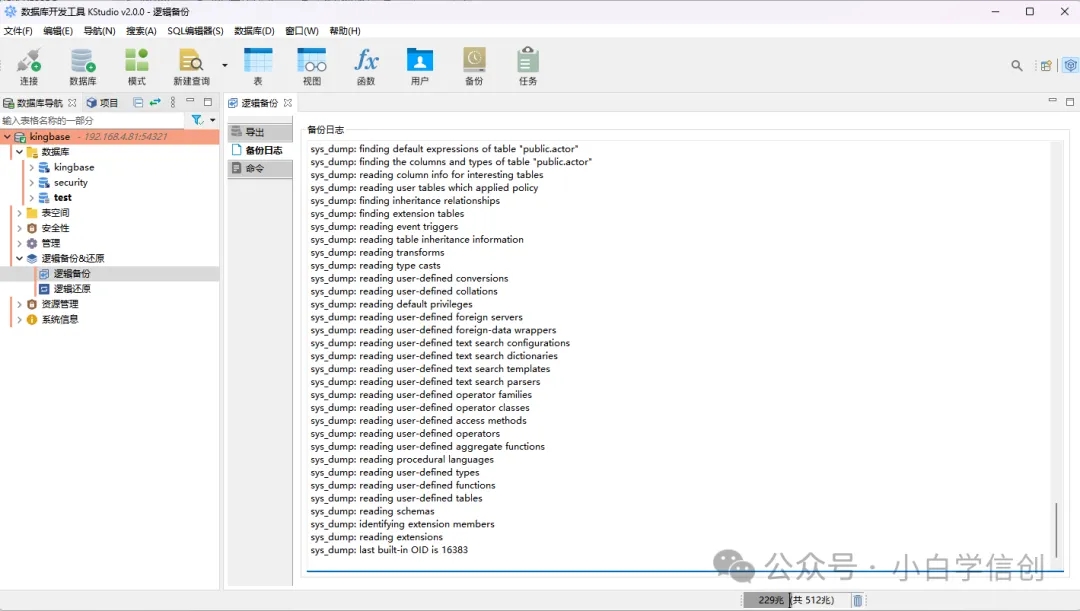This screenshot has width=1080, height=611.
Task: Open 导航(N) menu
Action: pyautogui.click(x=99, y=31)
